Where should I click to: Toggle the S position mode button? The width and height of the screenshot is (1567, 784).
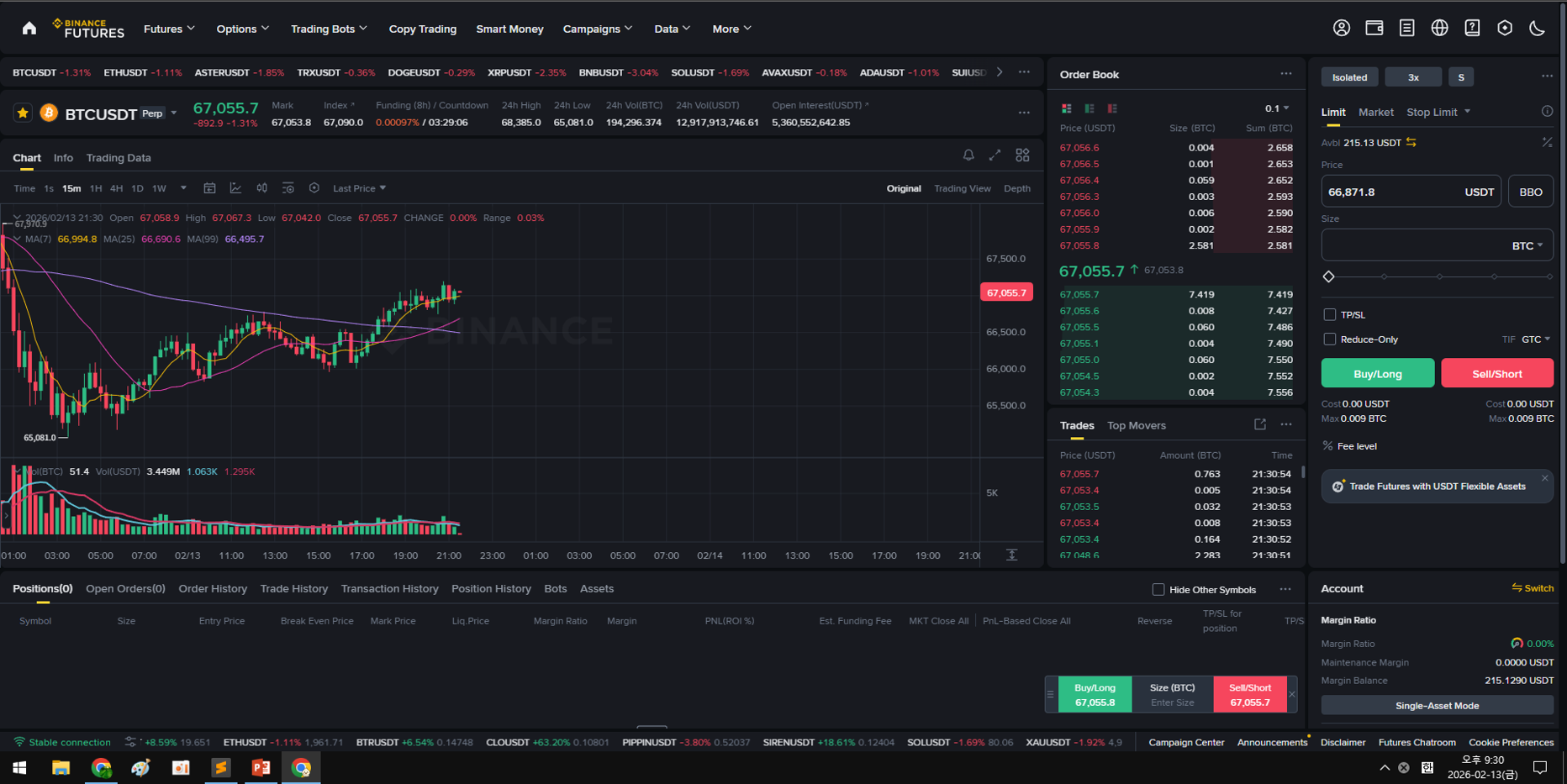pyautogui.click(x=1461, y=77)
